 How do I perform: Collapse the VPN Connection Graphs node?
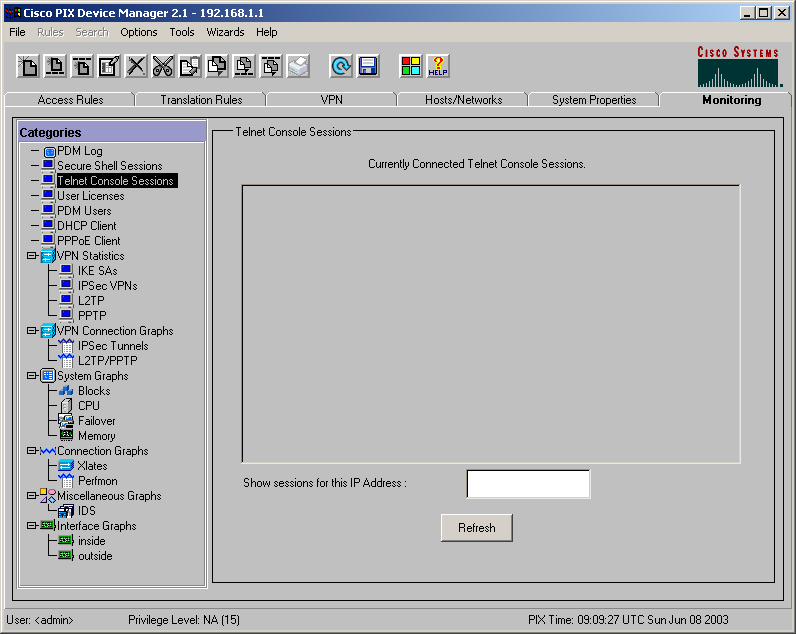(x=32, y=330)
